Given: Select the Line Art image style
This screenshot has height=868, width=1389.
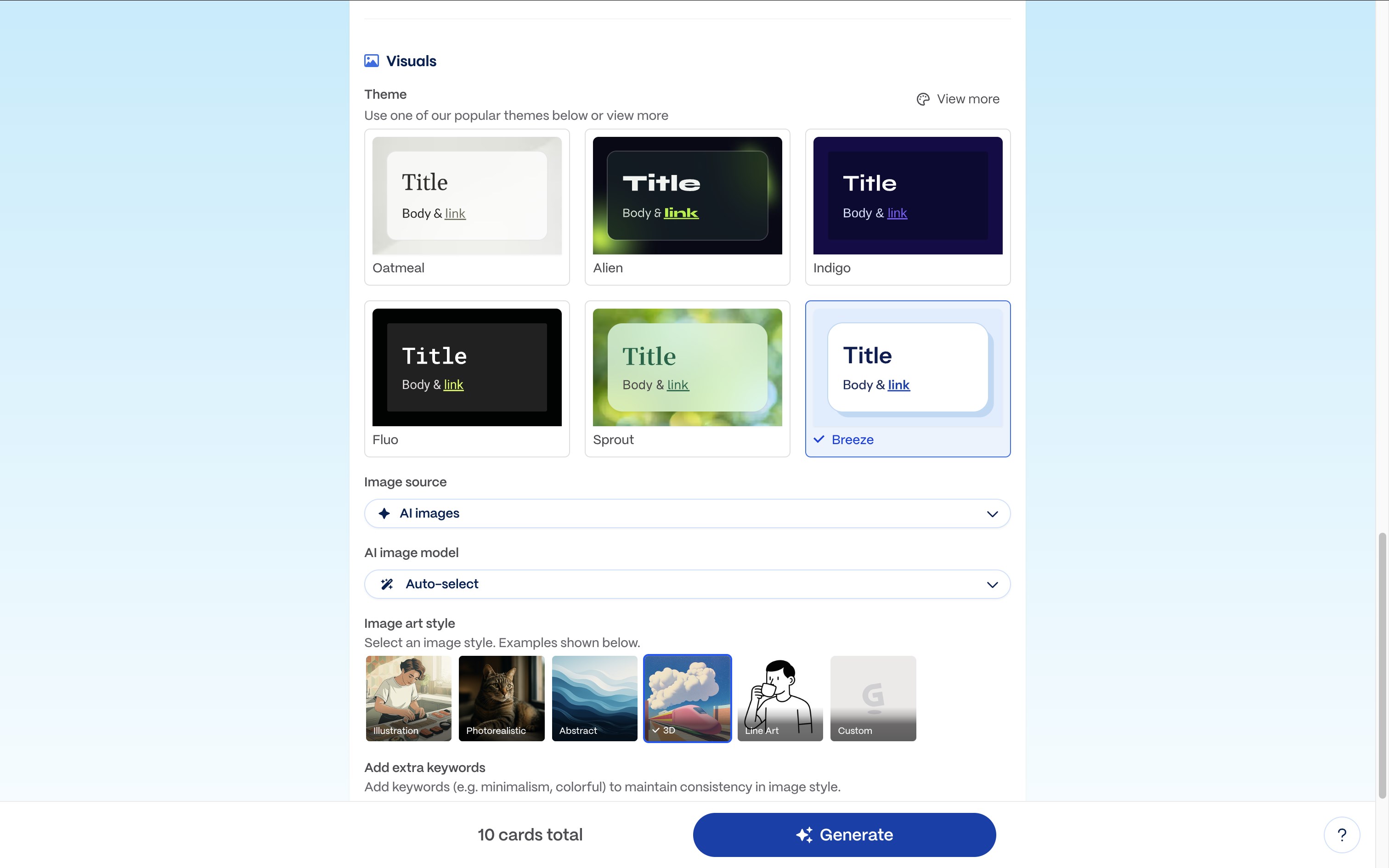Looking at the screenshot, I should (780, 698).
